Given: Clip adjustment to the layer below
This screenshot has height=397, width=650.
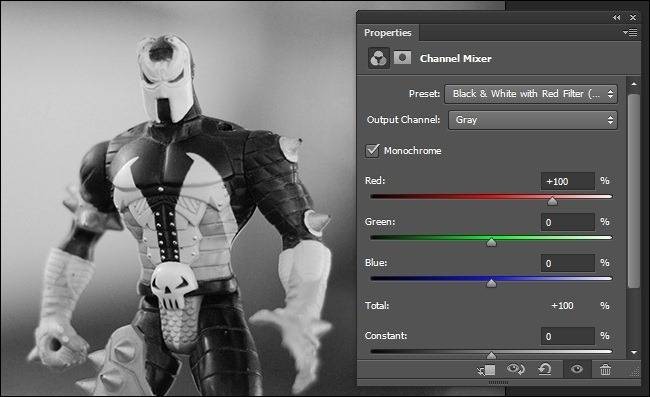Looking at the screenshot, I should [x=486, y=370].
